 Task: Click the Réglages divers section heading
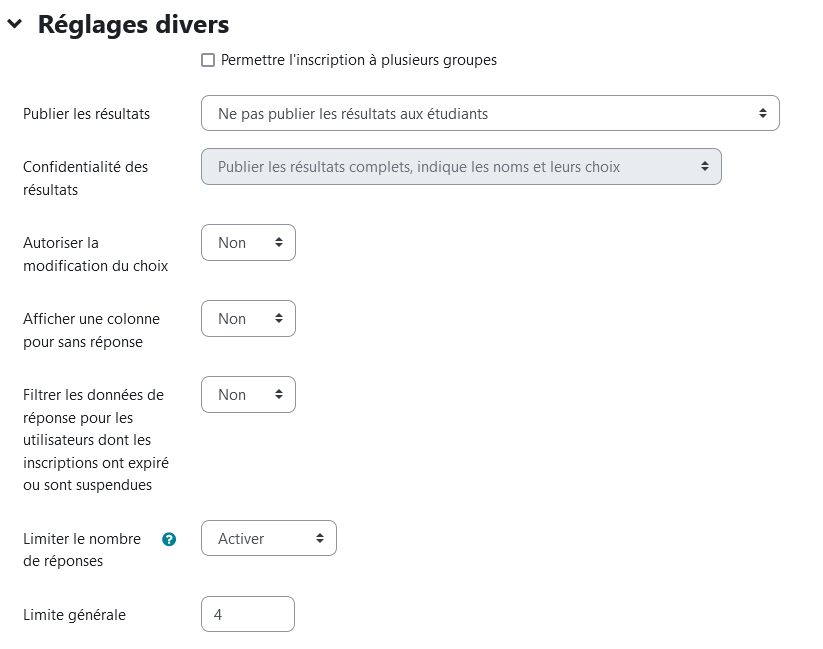[x=133, y=24]
